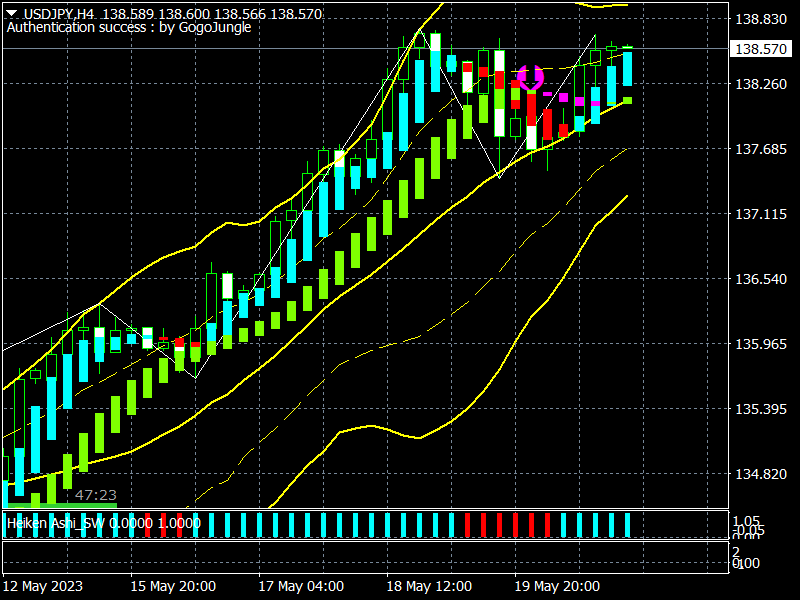Click the 134.820 level on price axis

pyautogui.click(x=760, y=474)
